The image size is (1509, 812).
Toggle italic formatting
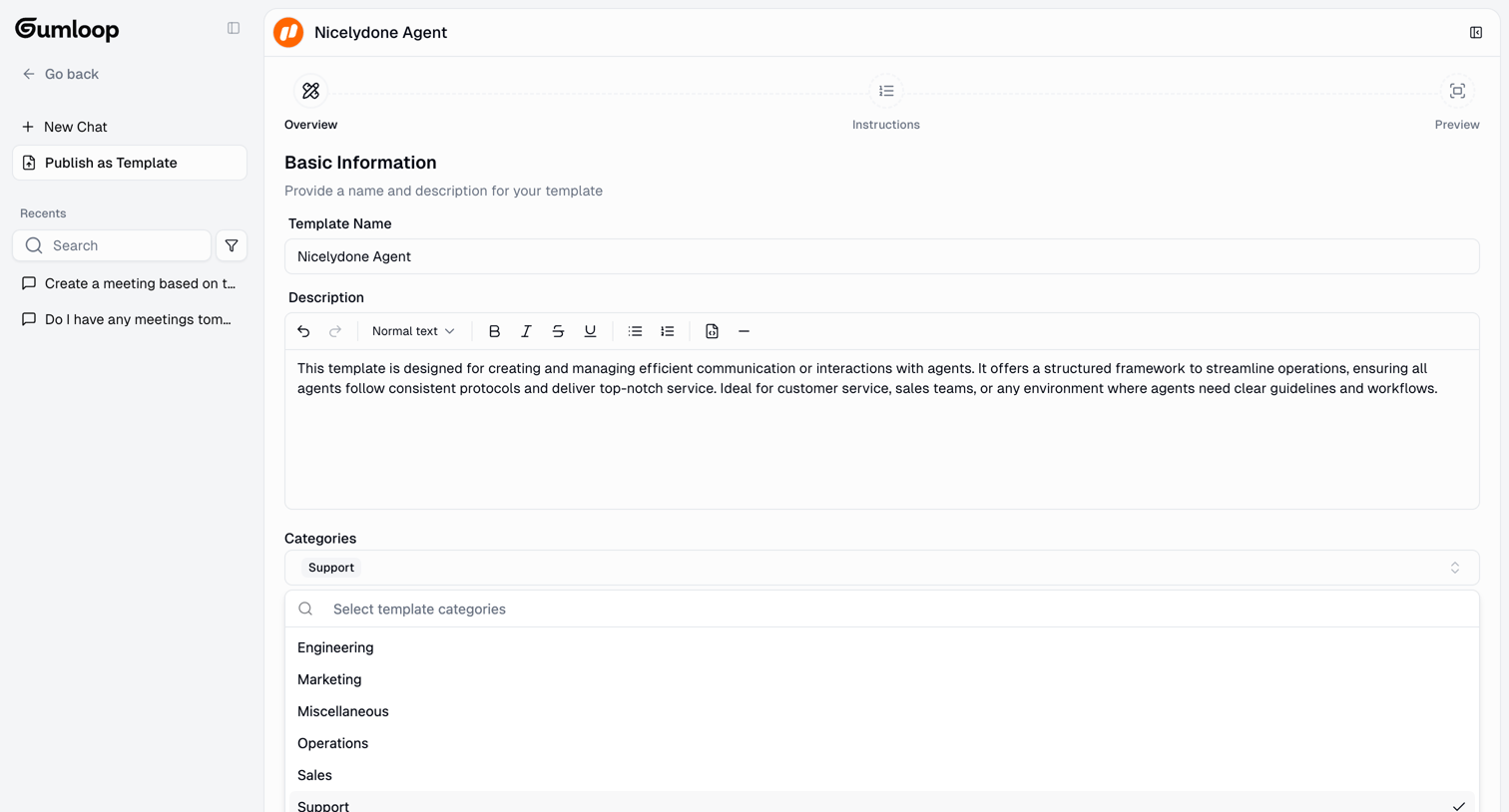pyautogui.click(x=526, y=331)
